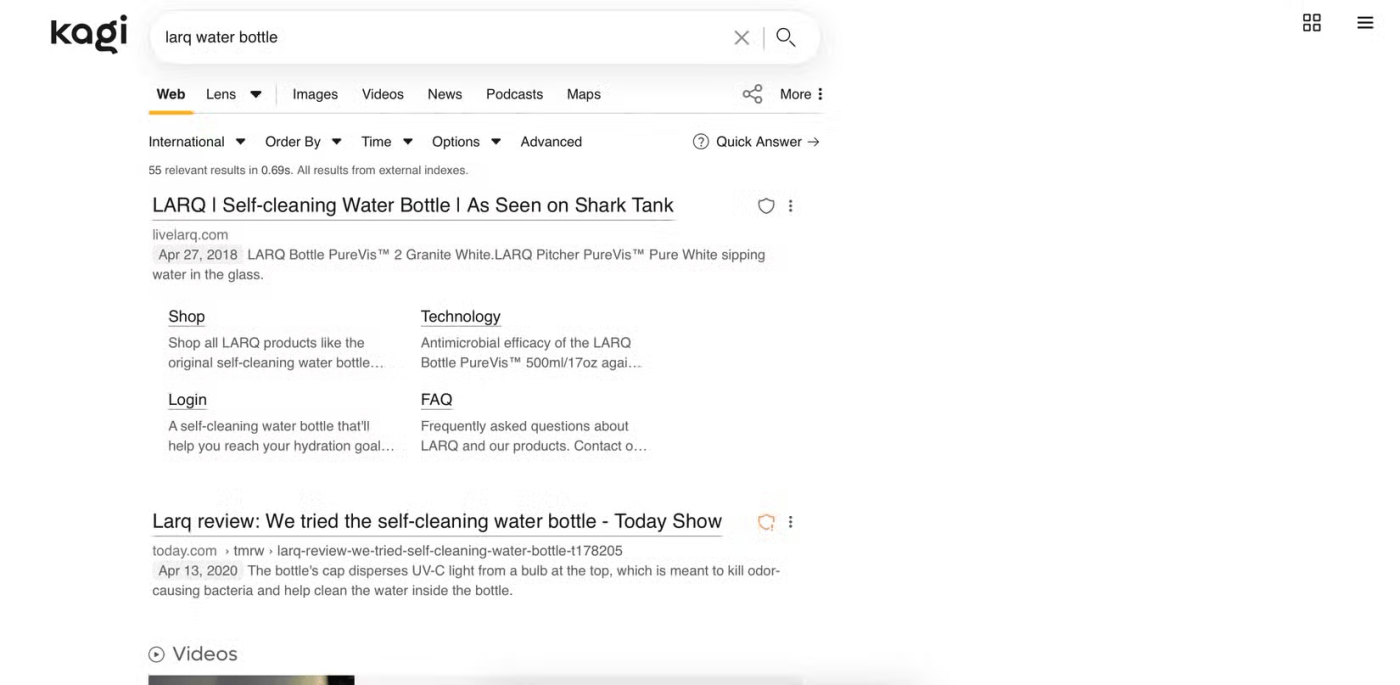The image size is (1400, 685).
Task: Open the grid apps icon
Action: click(x=1312, y=23)
